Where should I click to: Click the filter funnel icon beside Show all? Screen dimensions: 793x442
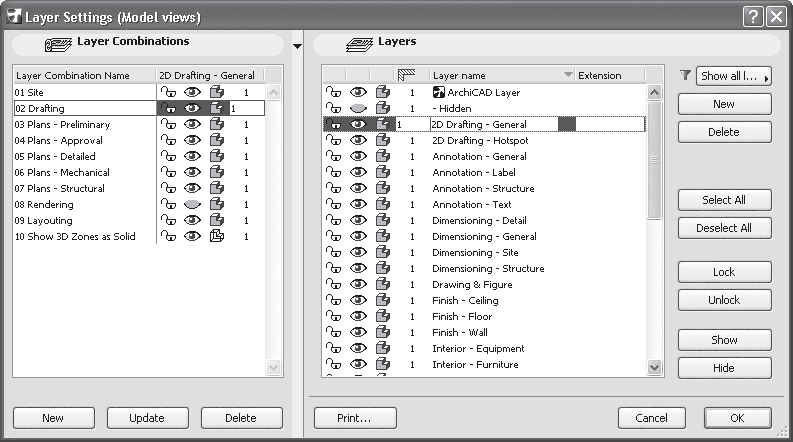coord(685,75)
